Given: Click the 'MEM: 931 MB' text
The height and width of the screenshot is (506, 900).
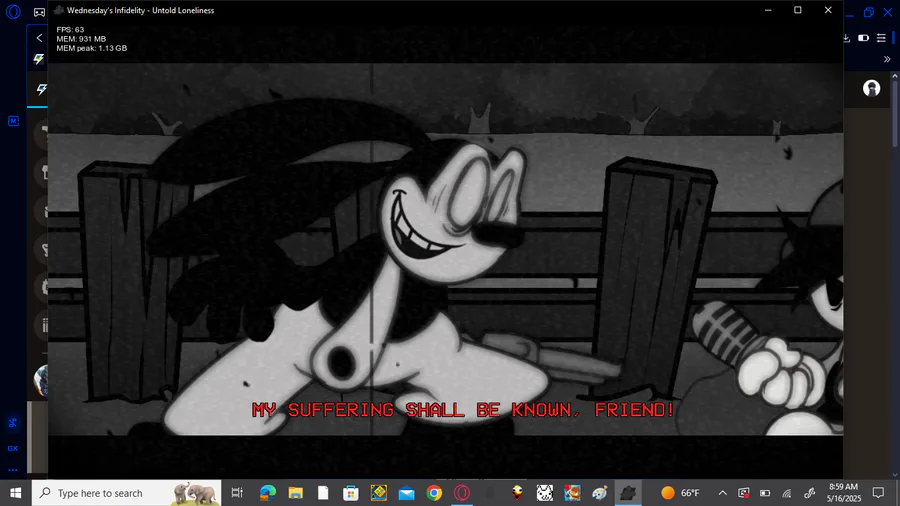Looking at the screenshot, I should (x=81, y=39).
